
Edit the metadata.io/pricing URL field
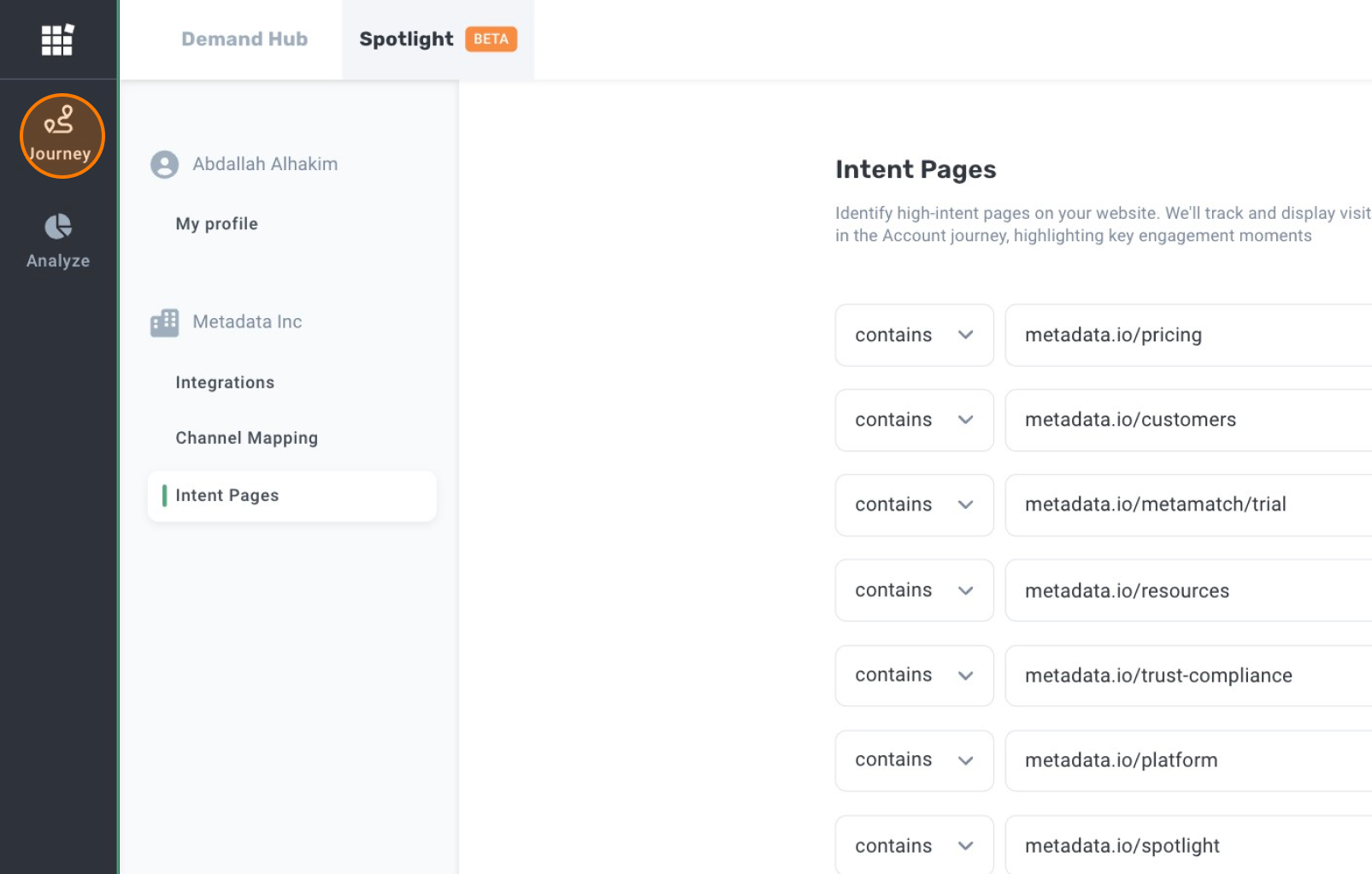point(1189,335)
